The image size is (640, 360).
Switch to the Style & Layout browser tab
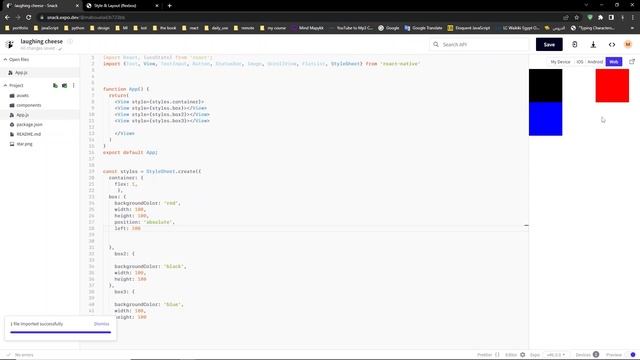click(x=122, y=6)
